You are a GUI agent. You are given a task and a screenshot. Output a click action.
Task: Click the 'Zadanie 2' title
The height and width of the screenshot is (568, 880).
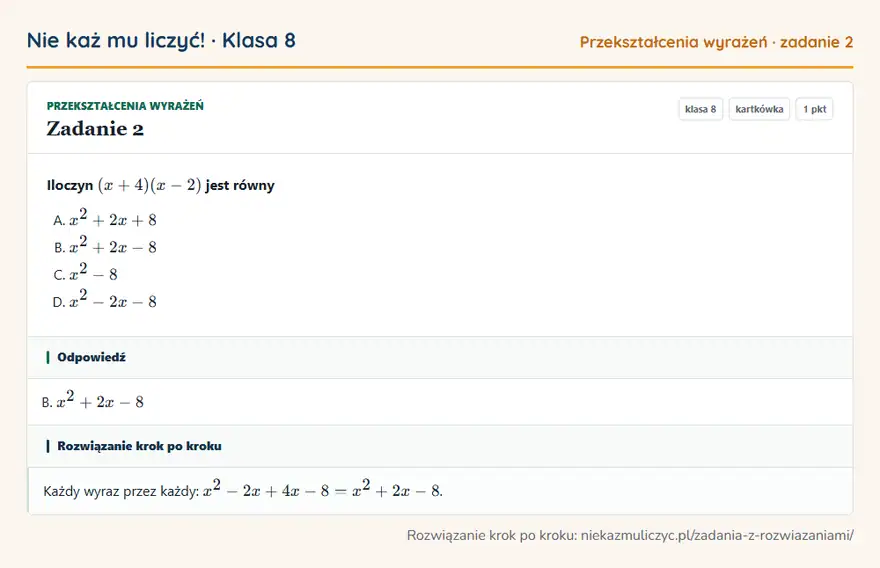pyautogui.click(x=95, y=129)
